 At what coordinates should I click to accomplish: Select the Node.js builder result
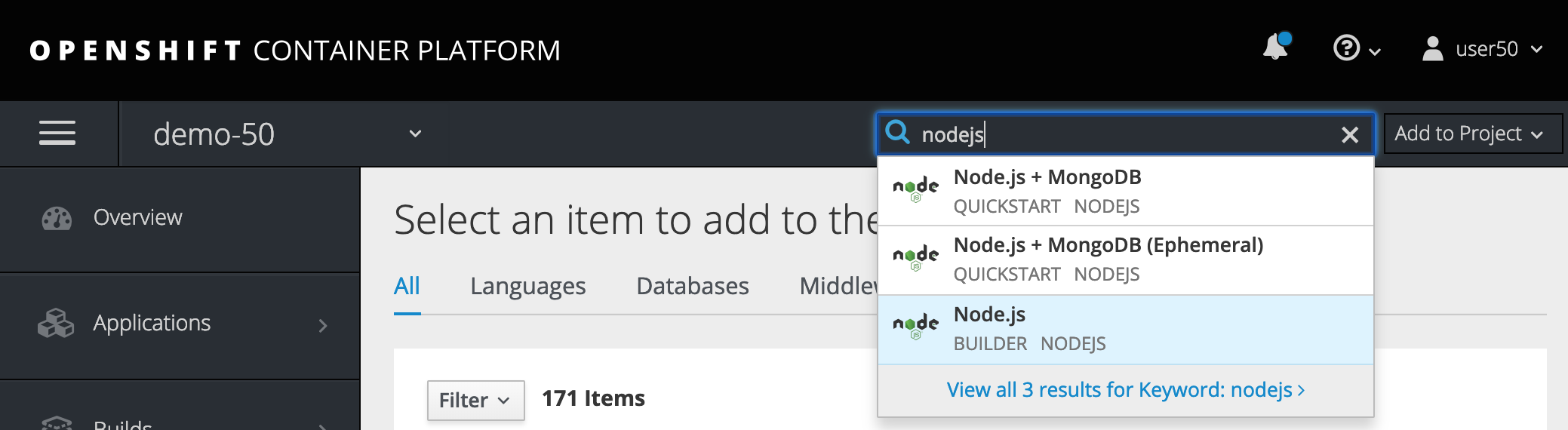(1125, 330)
